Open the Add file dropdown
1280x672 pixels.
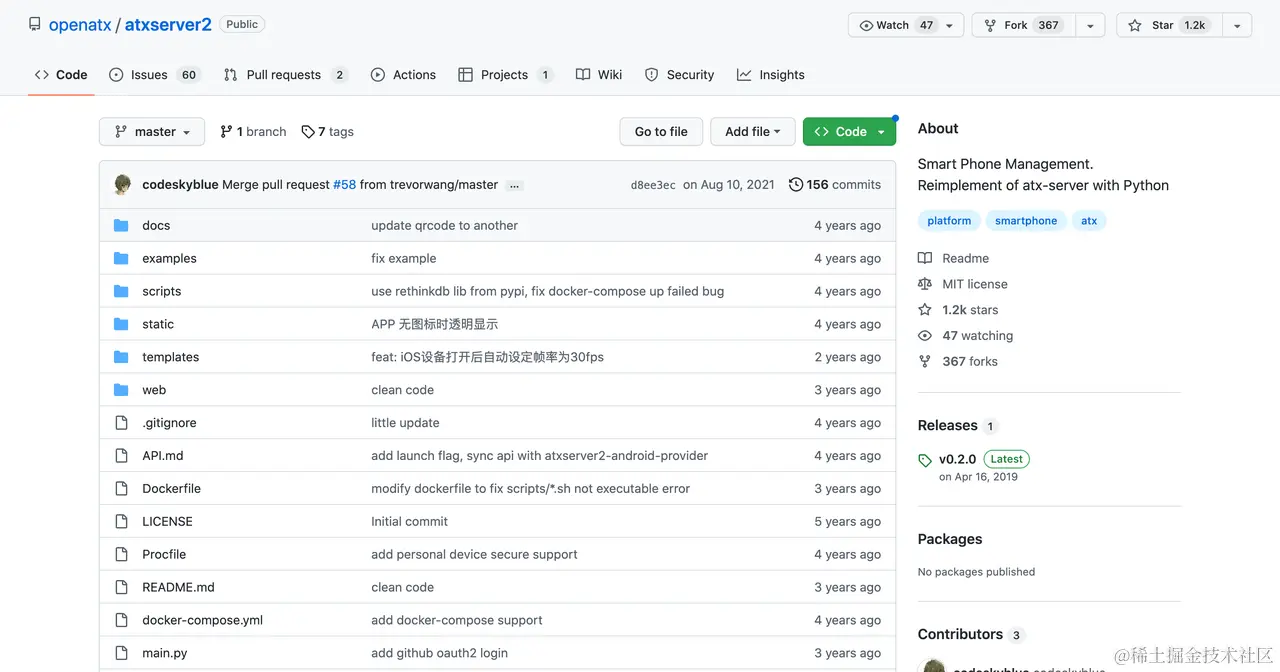[753, 132]
